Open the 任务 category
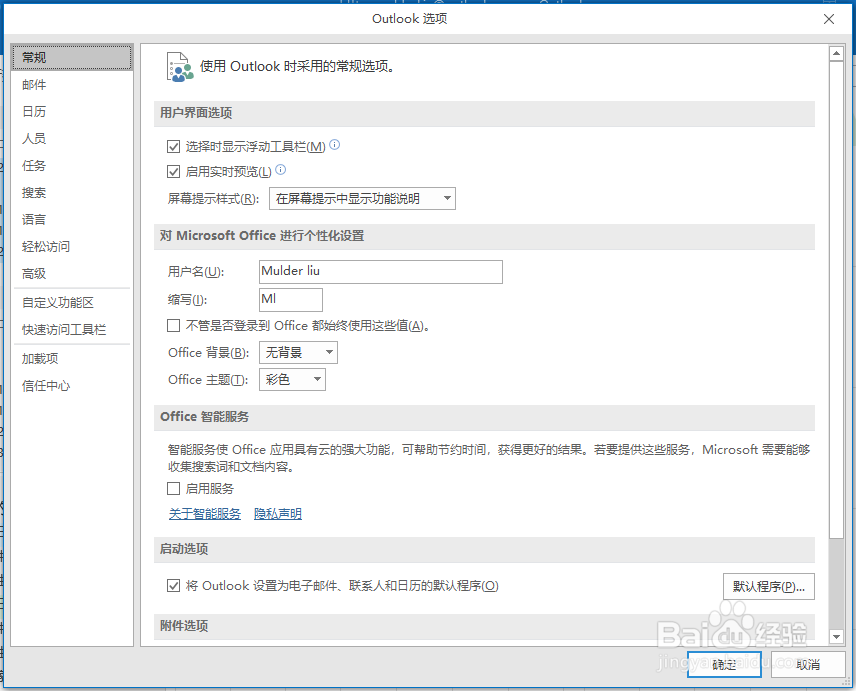Screen dimensions: 856x691 point(72,165)
